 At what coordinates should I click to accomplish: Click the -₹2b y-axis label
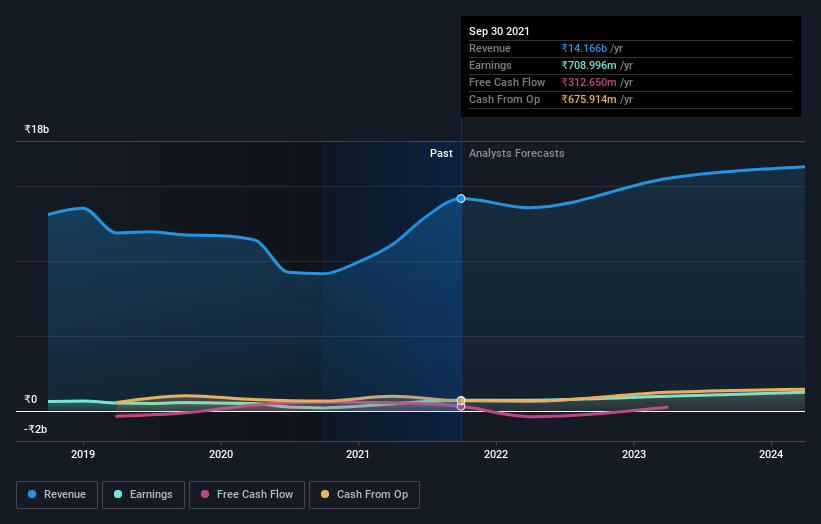tap(36, 429)
